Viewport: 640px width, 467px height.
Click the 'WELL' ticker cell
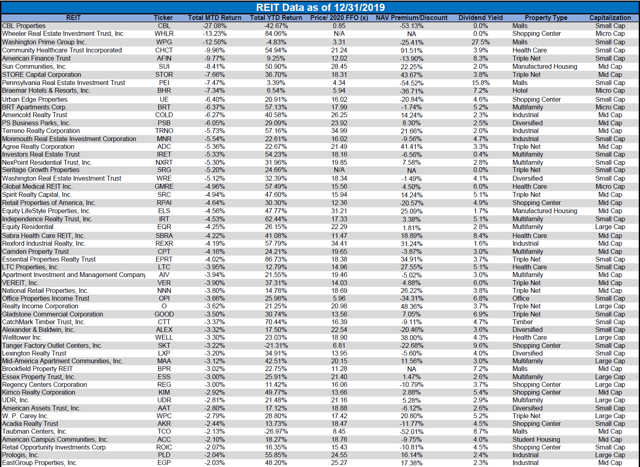[164, 338]
